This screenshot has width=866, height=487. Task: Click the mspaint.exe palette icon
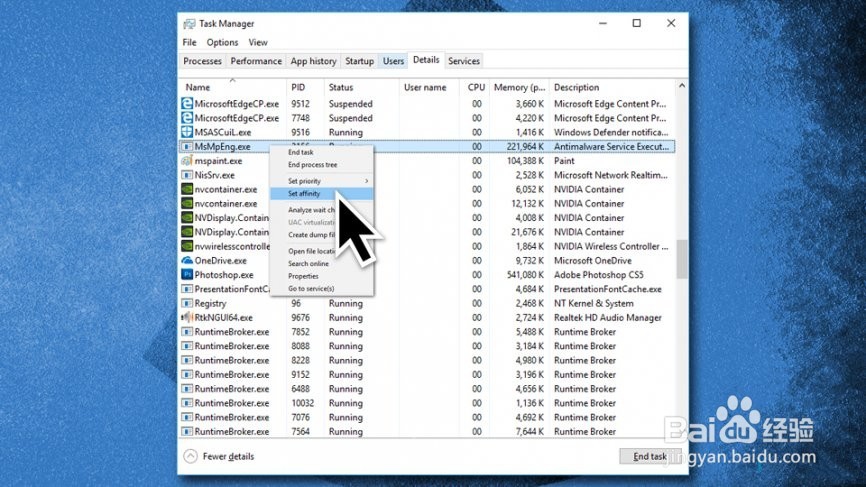pyautogui.click(x=187, y=161)
